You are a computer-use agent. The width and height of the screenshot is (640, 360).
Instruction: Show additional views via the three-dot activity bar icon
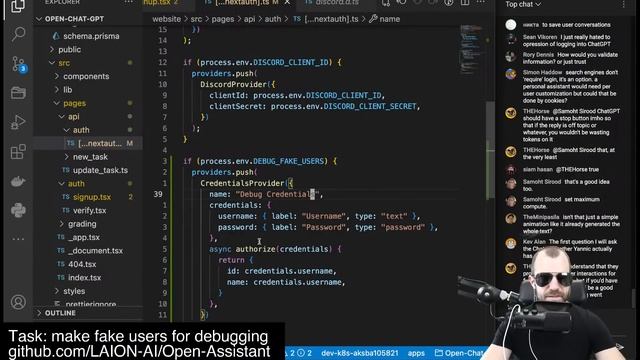click(18, 239)
